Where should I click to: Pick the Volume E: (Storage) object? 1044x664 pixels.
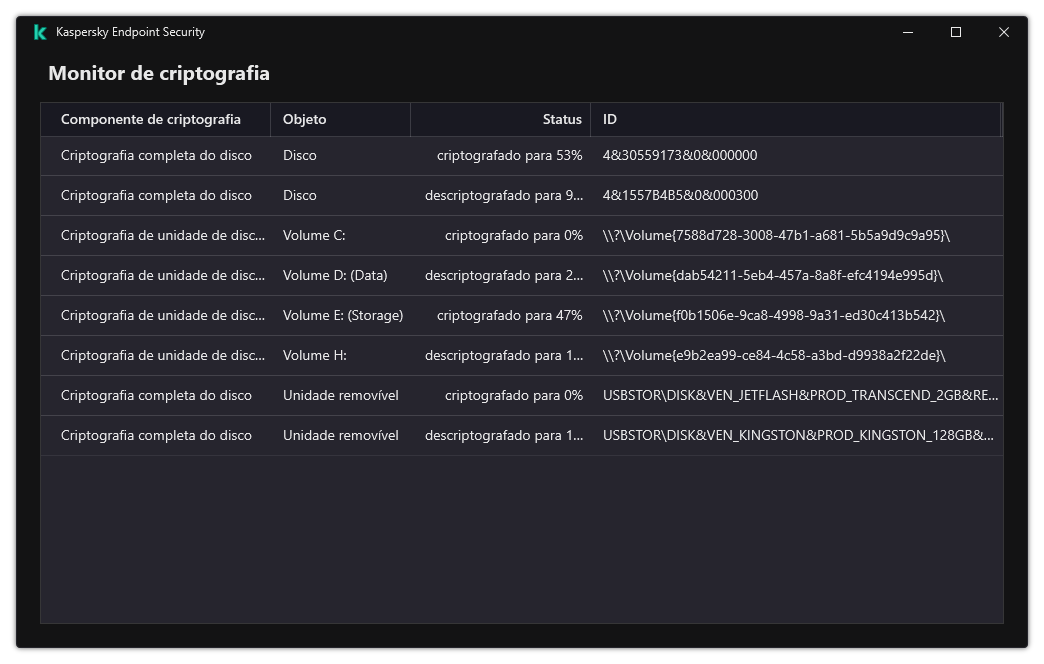(343, 315)
